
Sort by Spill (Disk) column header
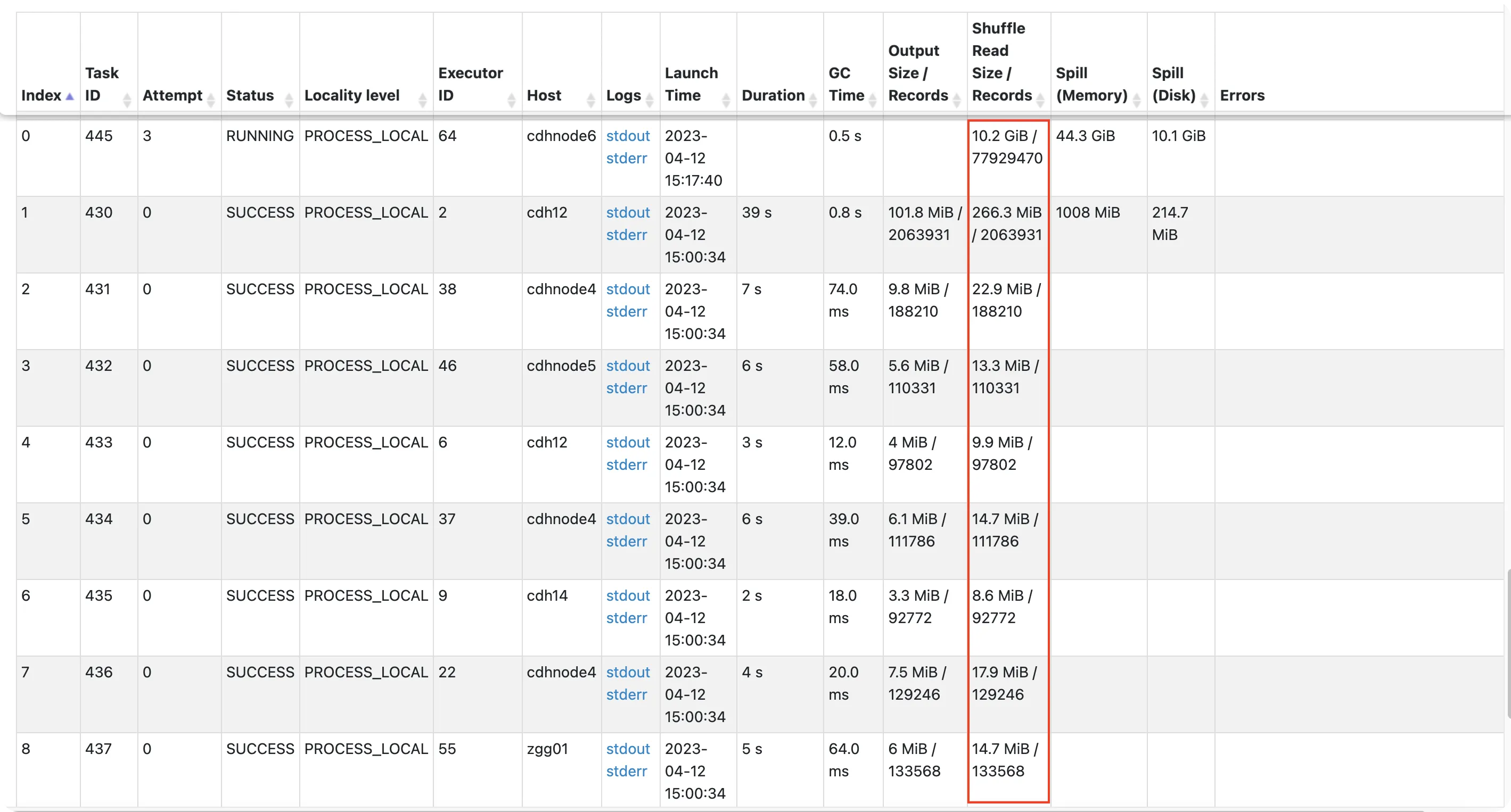point(1173,85)
